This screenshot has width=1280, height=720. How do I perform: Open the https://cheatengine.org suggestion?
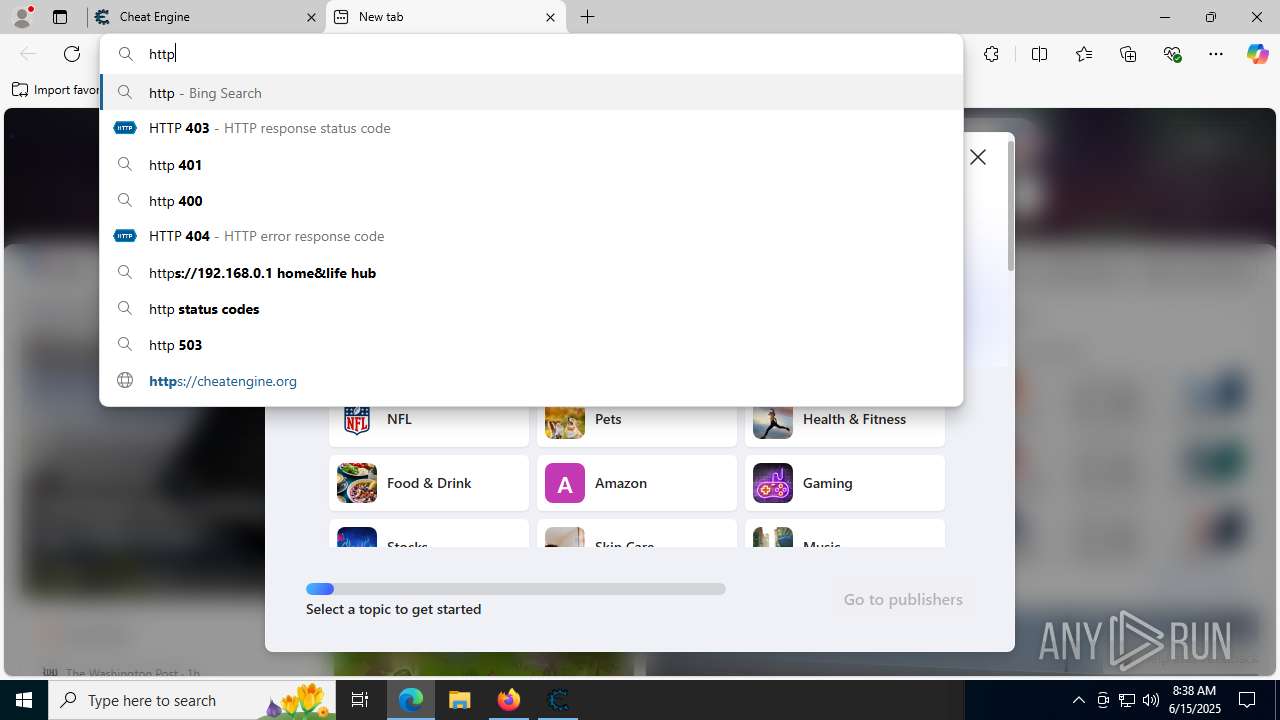[531, 381]
